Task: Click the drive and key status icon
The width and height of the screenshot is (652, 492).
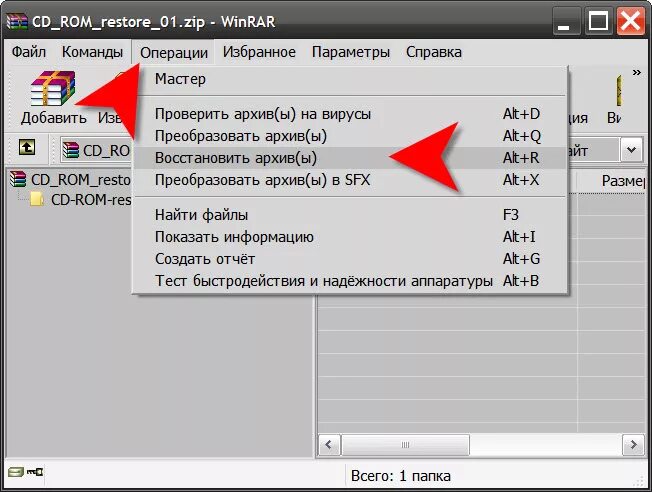Action: (25, 472)
